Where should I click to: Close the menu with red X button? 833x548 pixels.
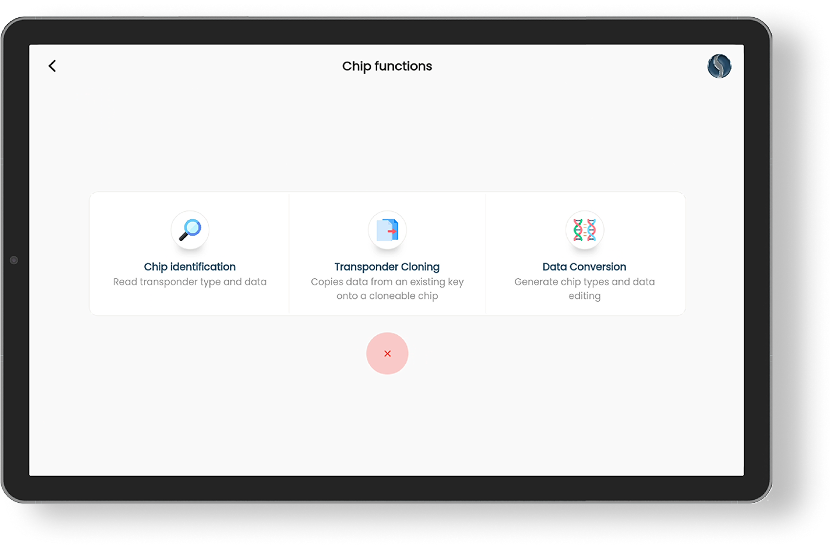pyautogui.click(x=387, y=354)
